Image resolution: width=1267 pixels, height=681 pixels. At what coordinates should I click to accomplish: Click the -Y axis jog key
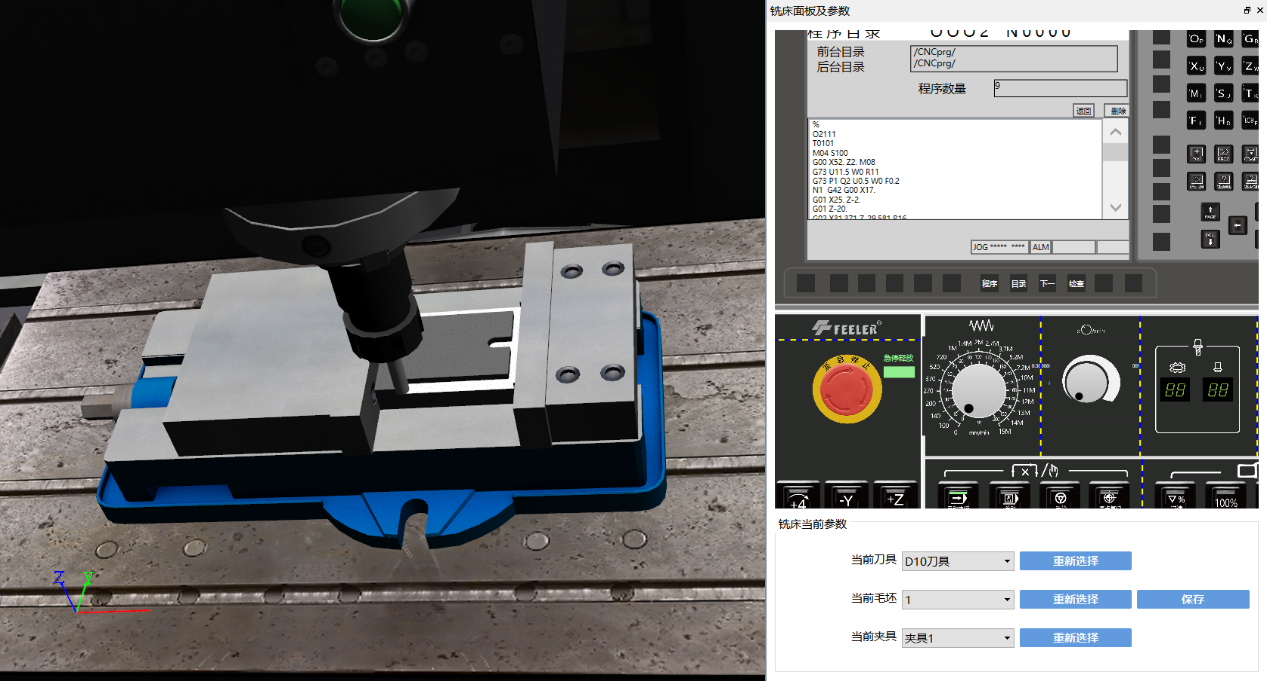point(846,497)
